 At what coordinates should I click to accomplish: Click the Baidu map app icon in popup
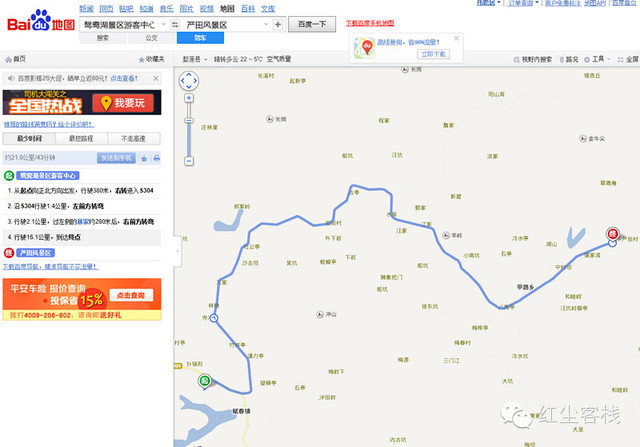pos(364,48)
